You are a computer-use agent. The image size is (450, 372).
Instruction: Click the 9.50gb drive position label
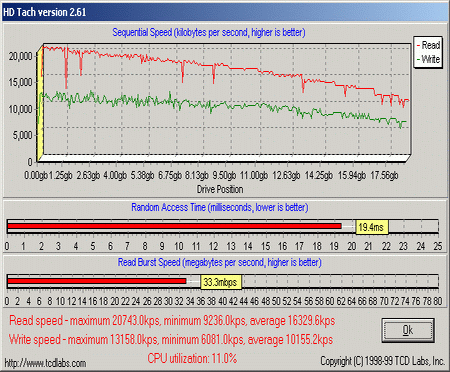(x=224, y=175)
